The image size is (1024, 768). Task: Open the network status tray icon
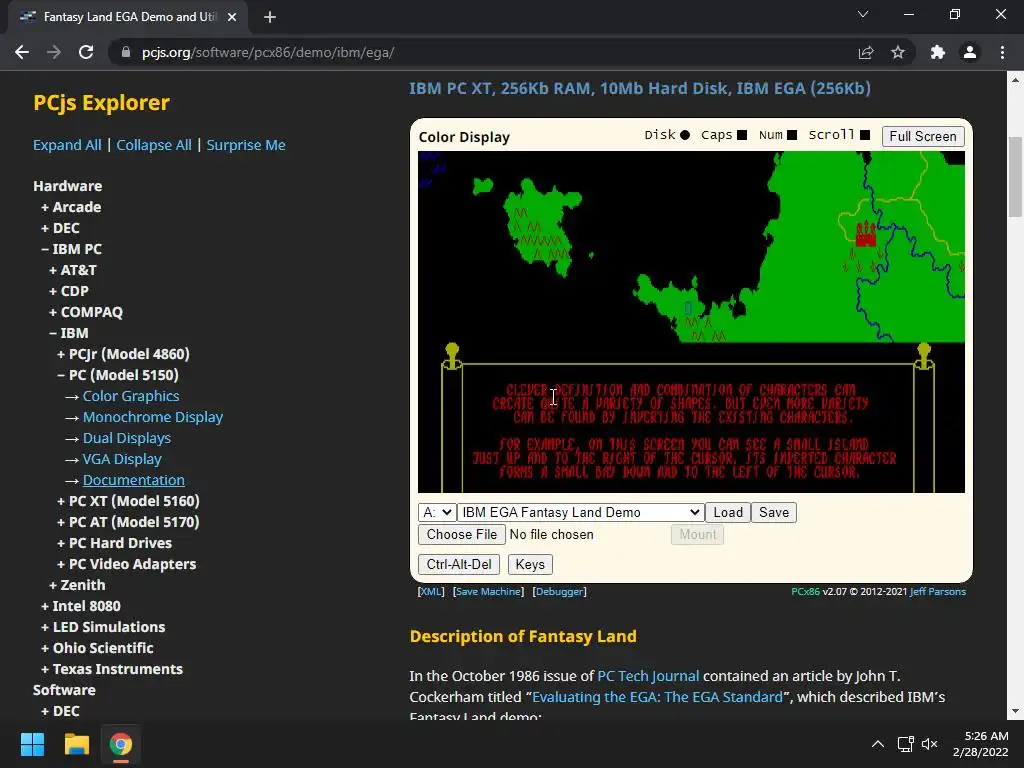(905, 744)
